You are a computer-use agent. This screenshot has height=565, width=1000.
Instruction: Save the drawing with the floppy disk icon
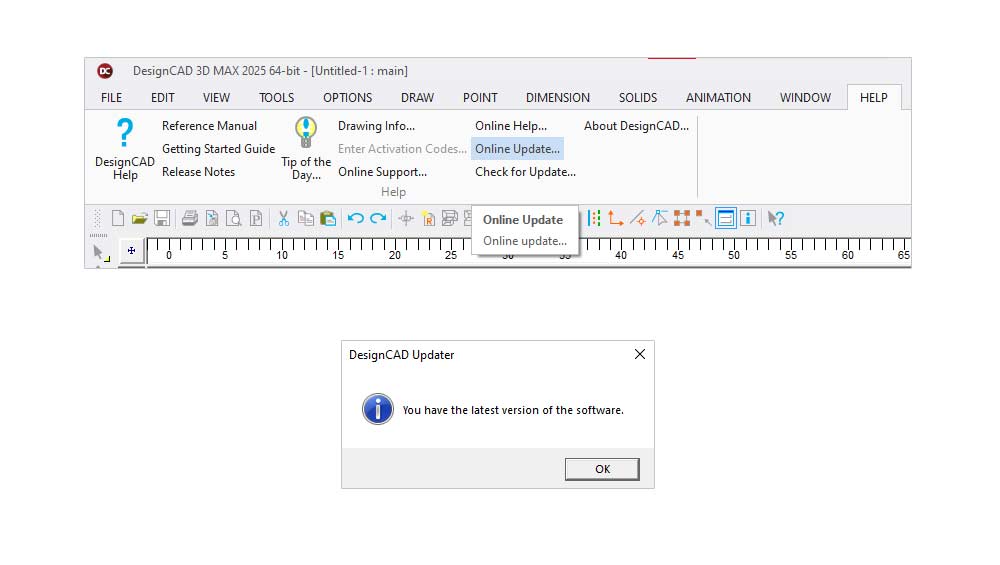coord(161,219)
